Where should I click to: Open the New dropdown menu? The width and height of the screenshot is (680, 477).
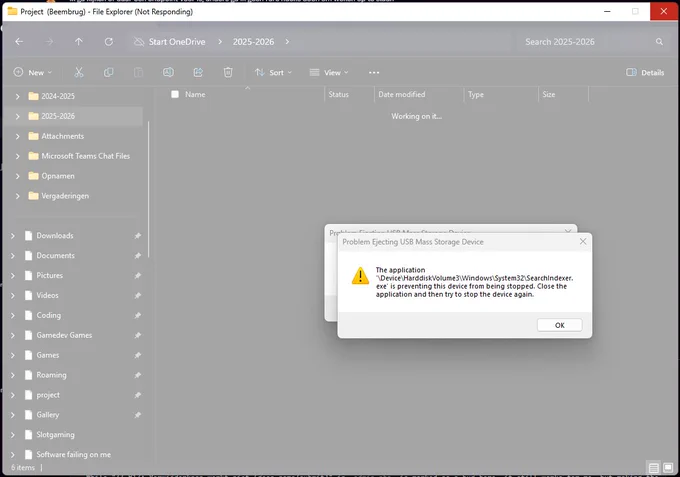(x=33, y=72)
